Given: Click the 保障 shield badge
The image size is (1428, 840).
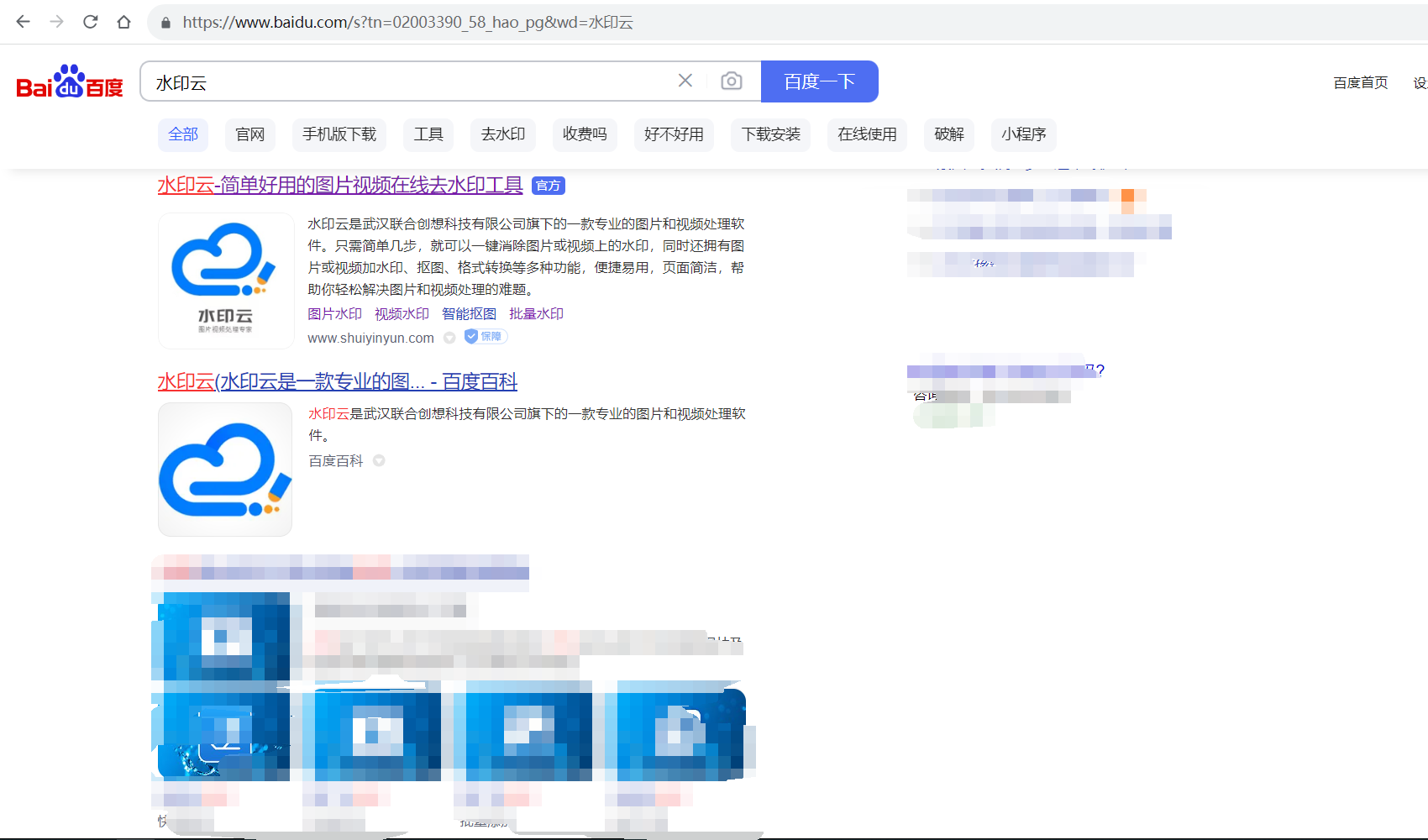Looking at the screenshot, I should click(x=486, y=337).
